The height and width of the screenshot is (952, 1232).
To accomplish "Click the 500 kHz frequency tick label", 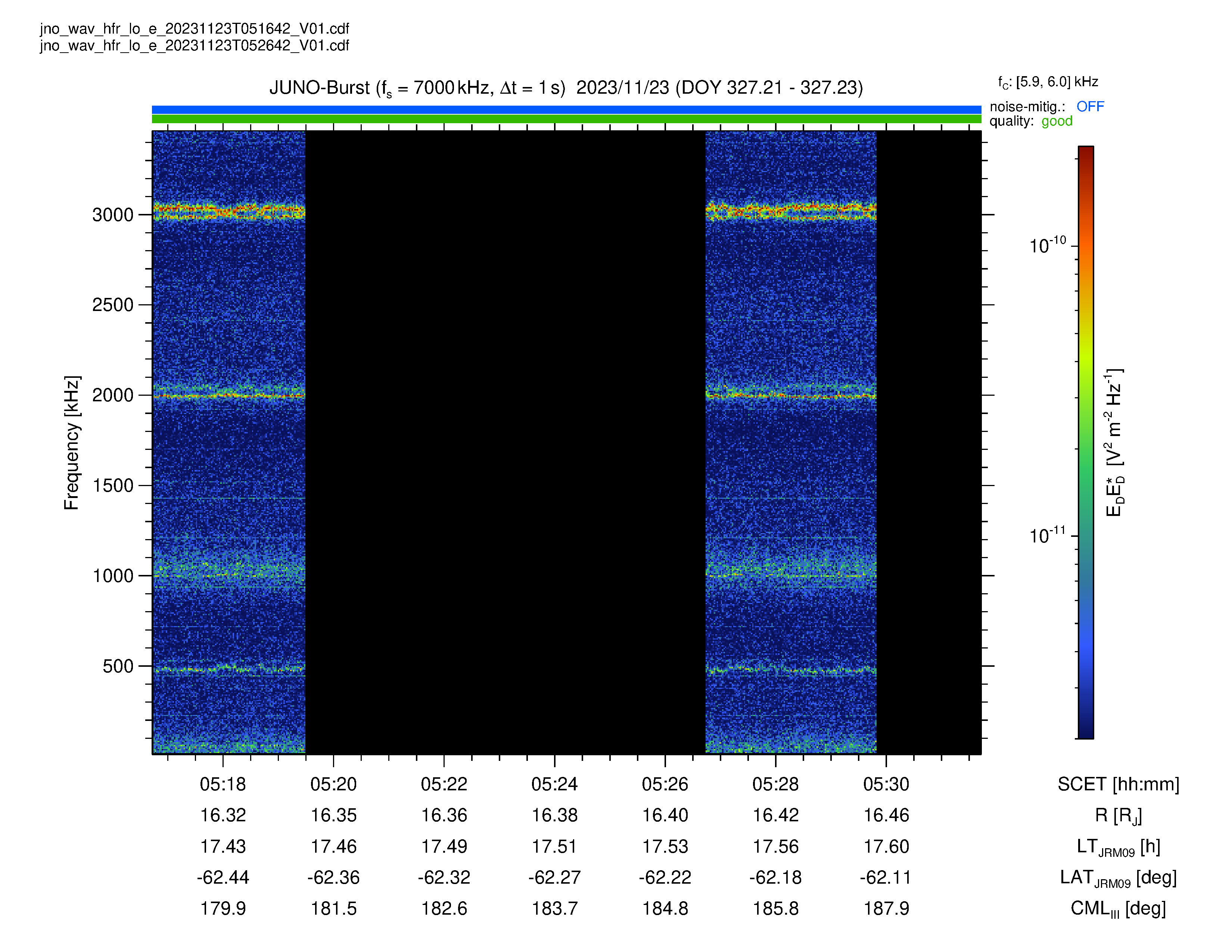I will (x=118, y=666).
